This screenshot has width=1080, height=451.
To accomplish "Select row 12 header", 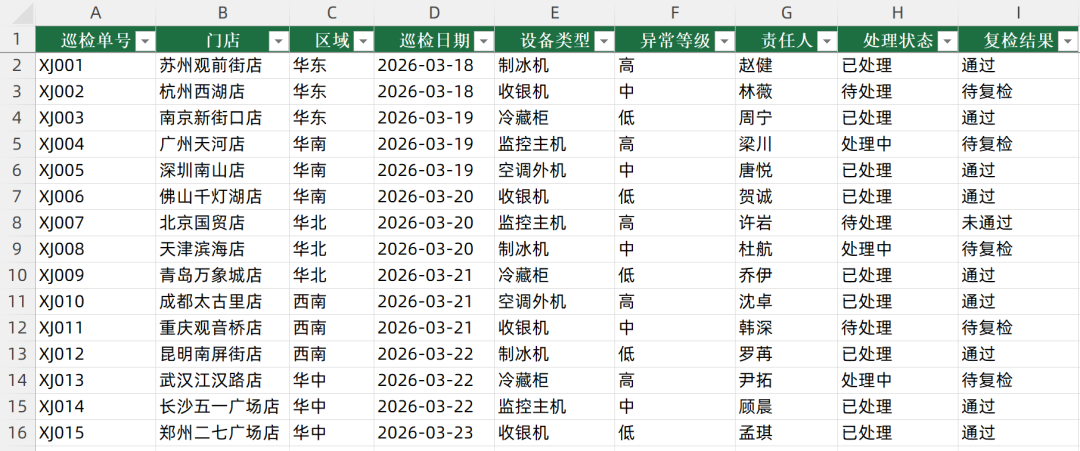I will pos(17,327).
